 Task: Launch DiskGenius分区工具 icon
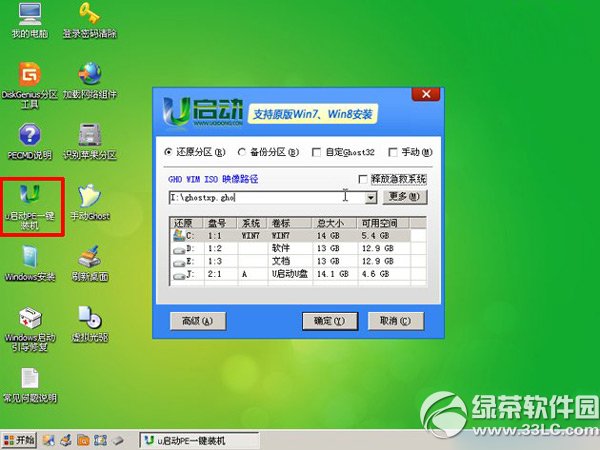tap(29, 85)
